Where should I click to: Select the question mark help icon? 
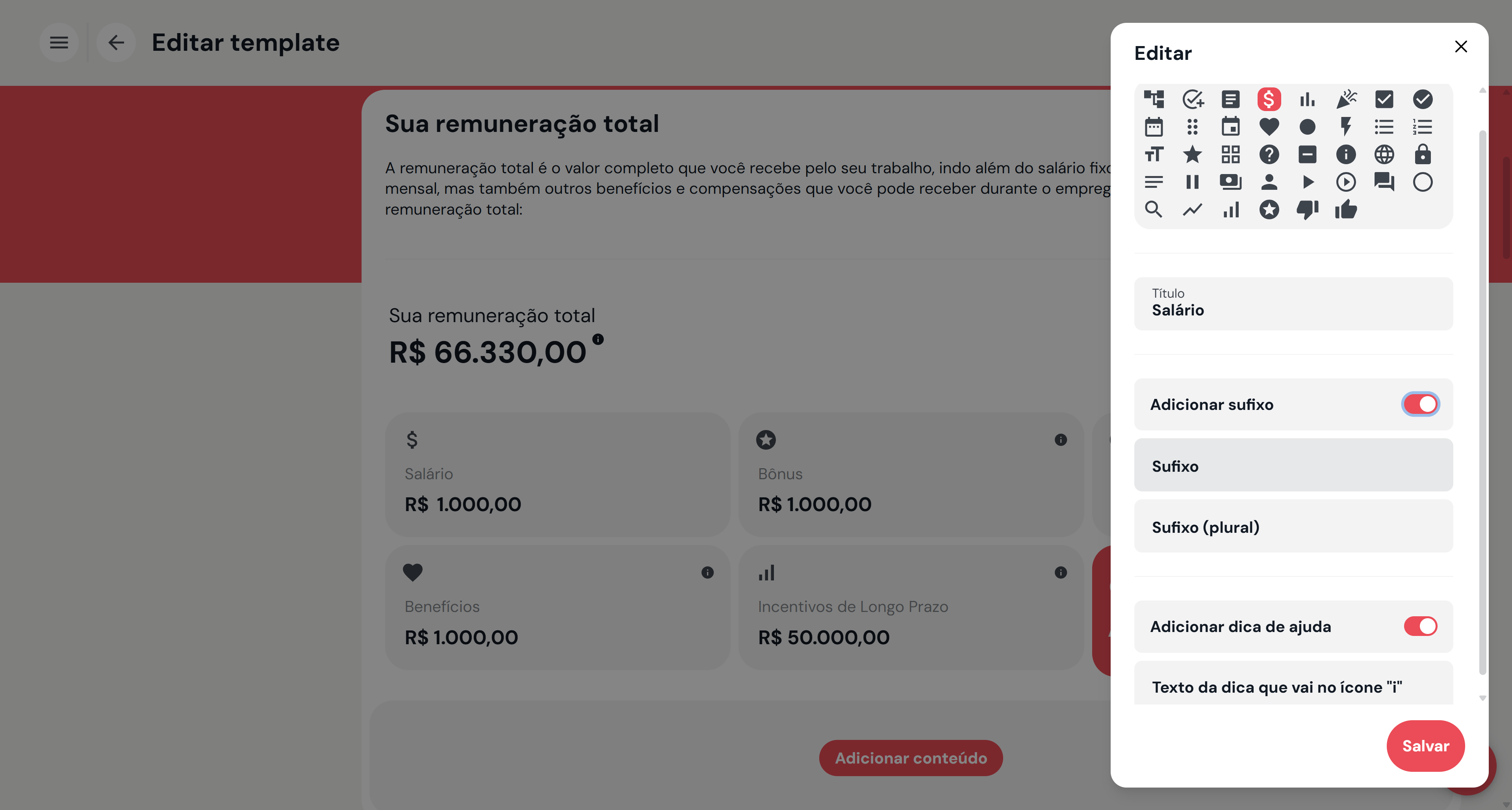point(1269,154)
